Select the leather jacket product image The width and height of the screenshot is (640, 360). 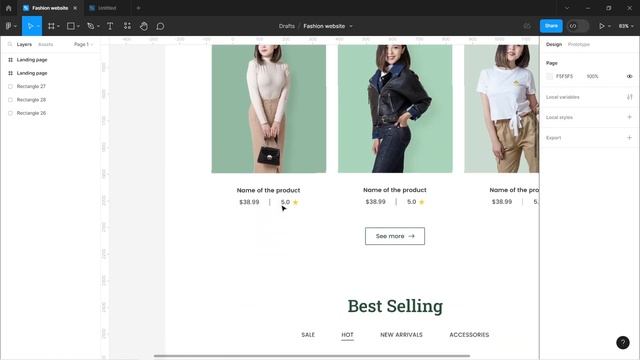click(x=395, y=109)
